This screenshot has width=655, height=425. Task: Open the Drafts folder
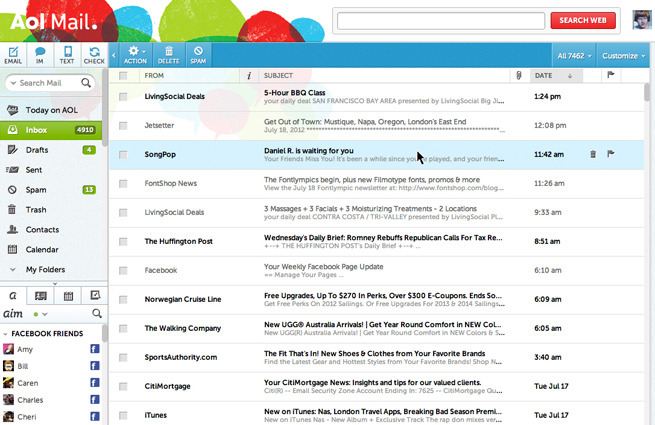[x=51, y=150]
